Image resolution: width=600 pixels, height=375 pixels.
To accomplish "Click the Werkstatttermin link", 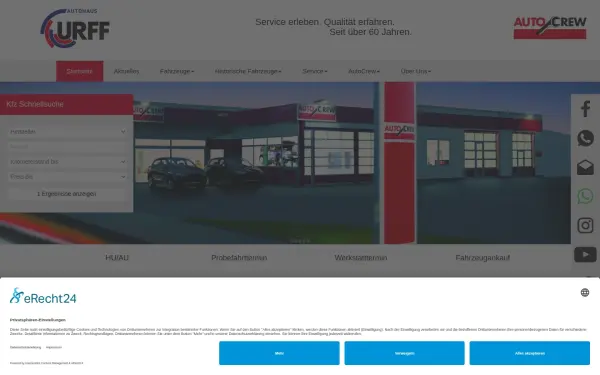I will click(361, 258).
